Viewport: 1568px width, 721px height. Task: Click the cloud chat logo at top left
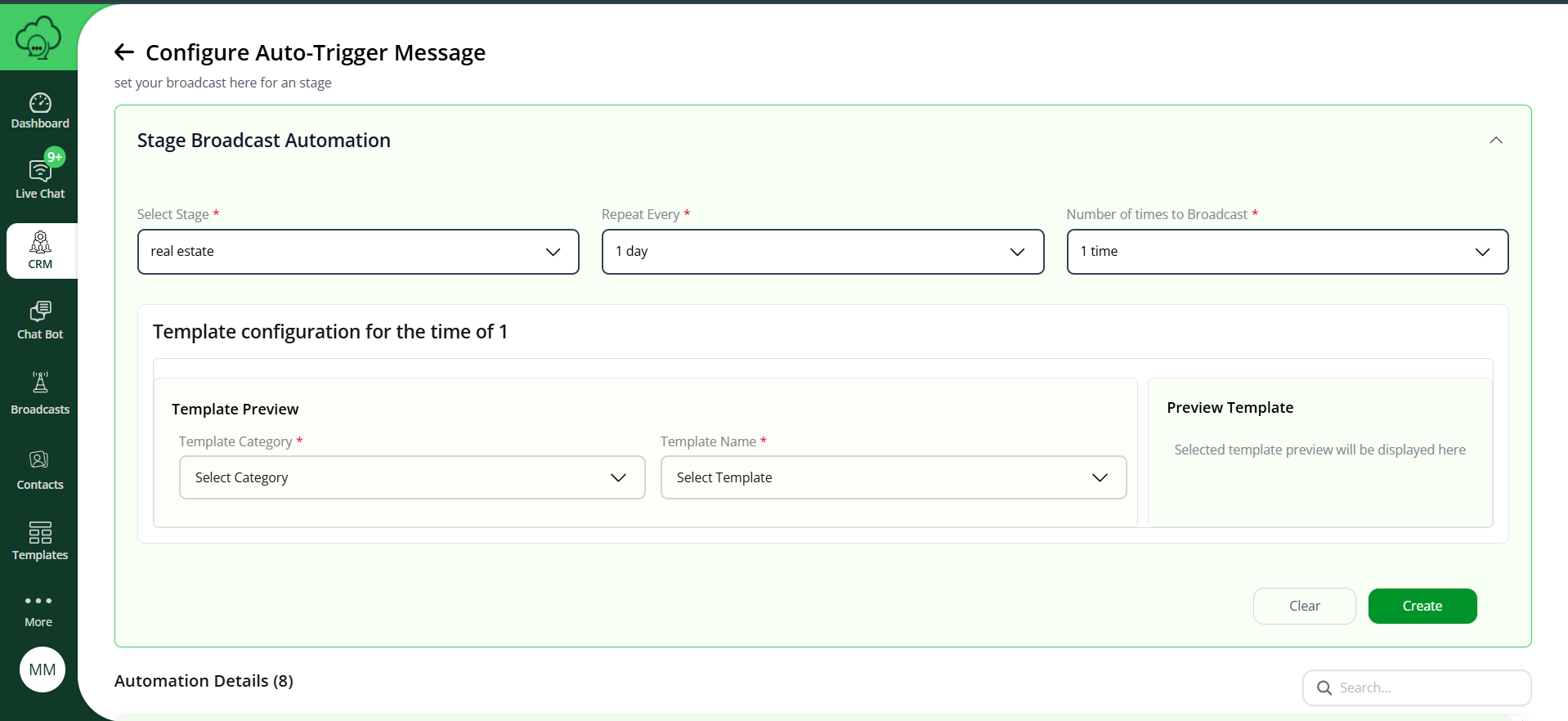(x=38, y=37)
